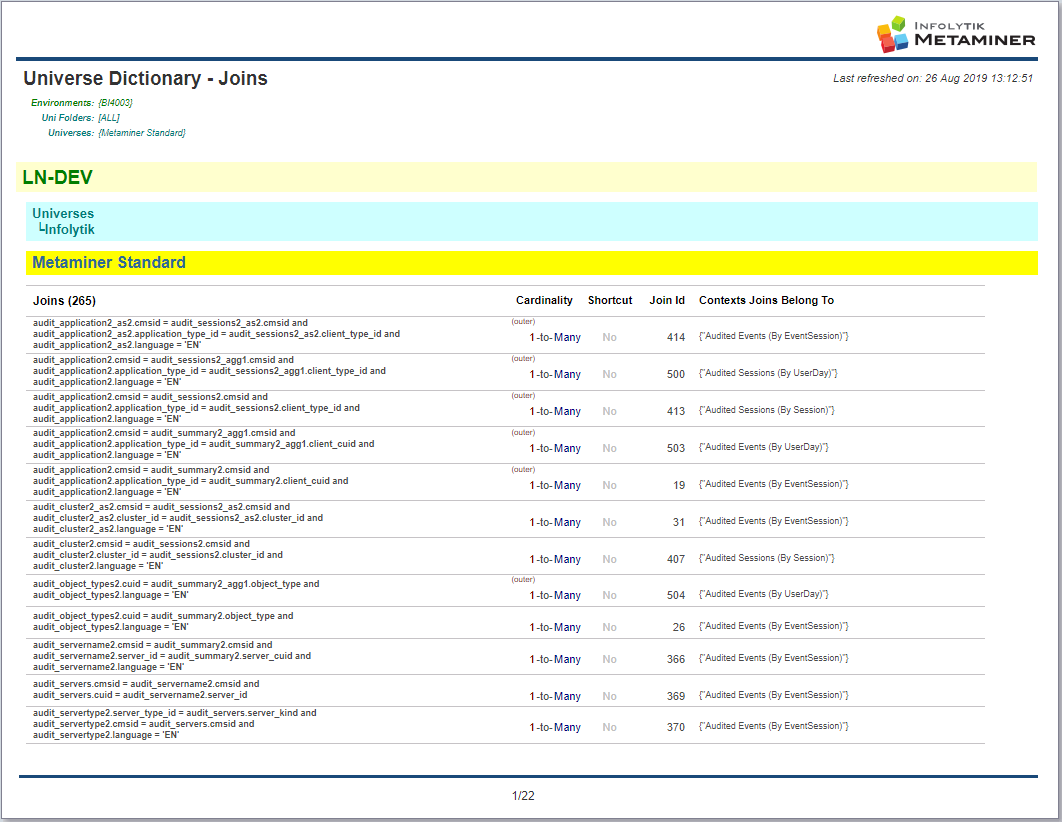Click Join Id 26
Screen dimensions: 1062x822
tap(679, 628)
